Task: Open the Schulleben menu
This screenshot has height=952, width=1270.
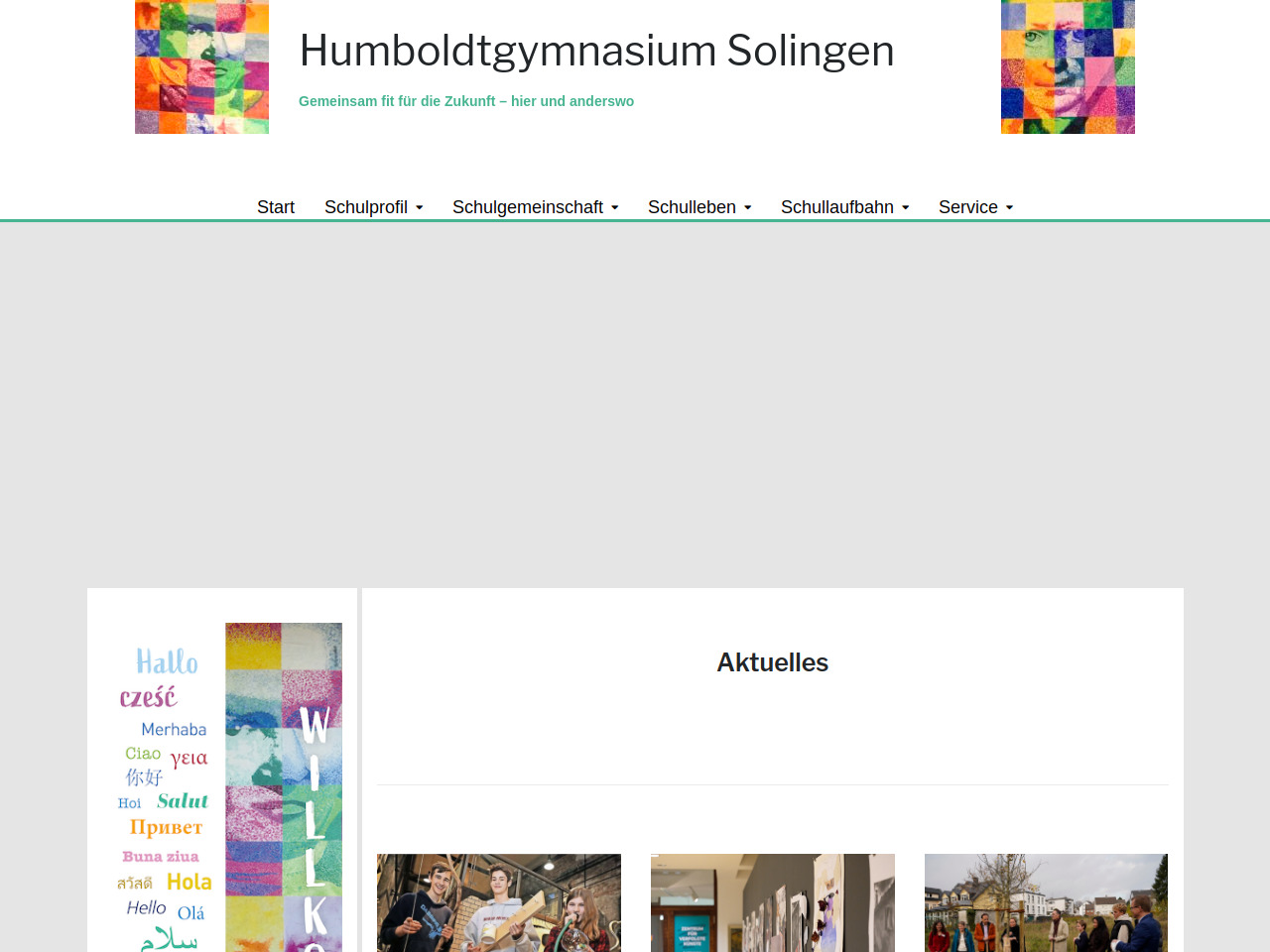Action: (x=692, y=207)
